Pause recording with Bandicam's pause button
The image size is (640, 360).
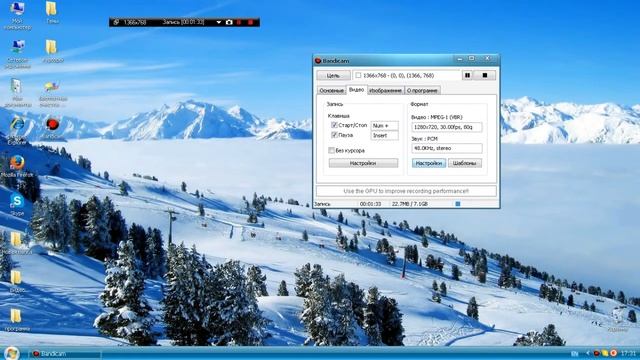(x=467, y=76)
